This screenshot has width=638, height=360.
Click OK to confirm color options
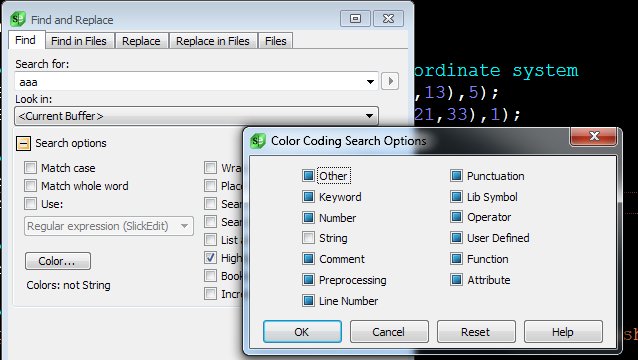point(302,332)
